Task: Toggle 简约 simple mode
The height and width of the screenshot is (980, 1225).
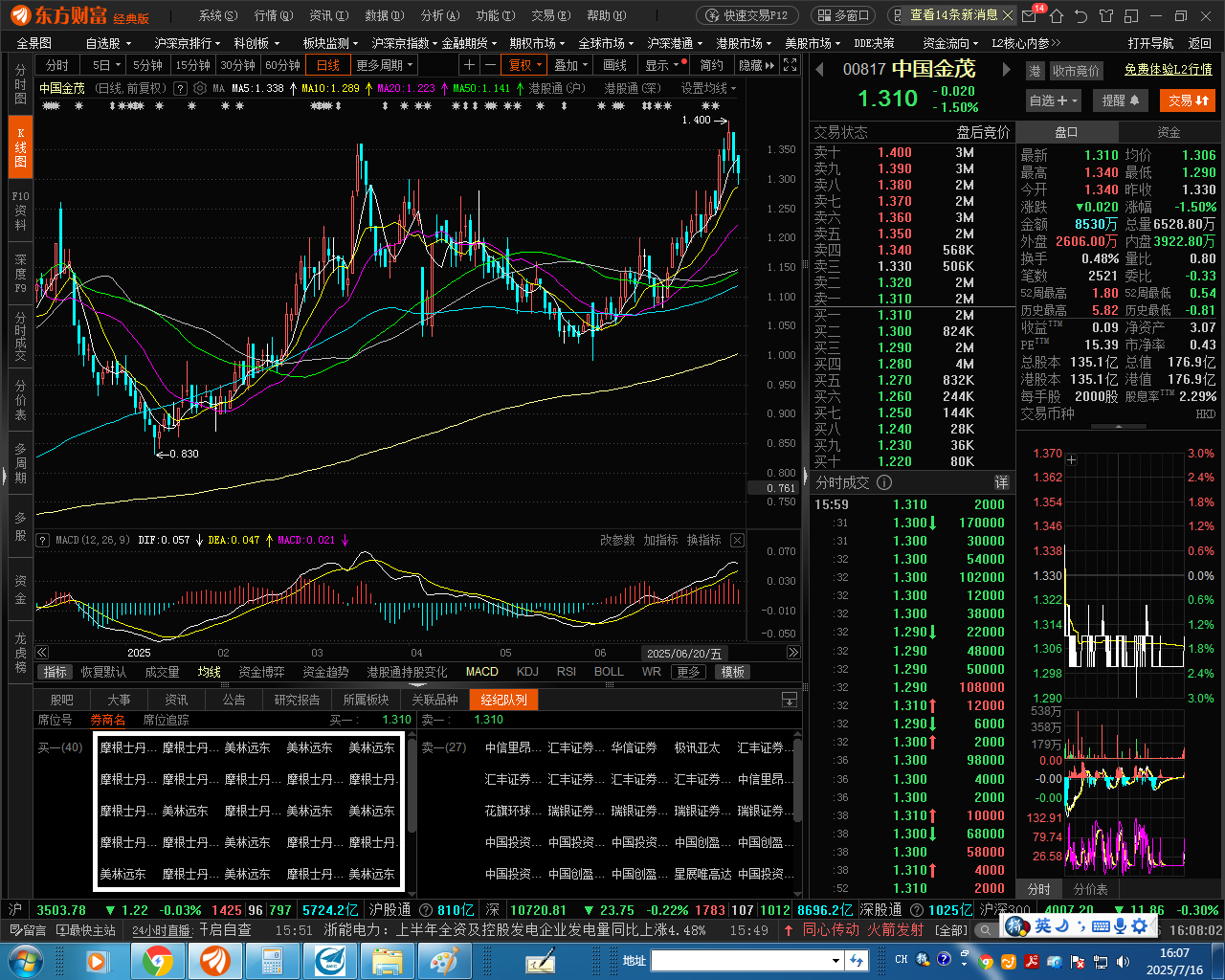Action: [712, 65]
